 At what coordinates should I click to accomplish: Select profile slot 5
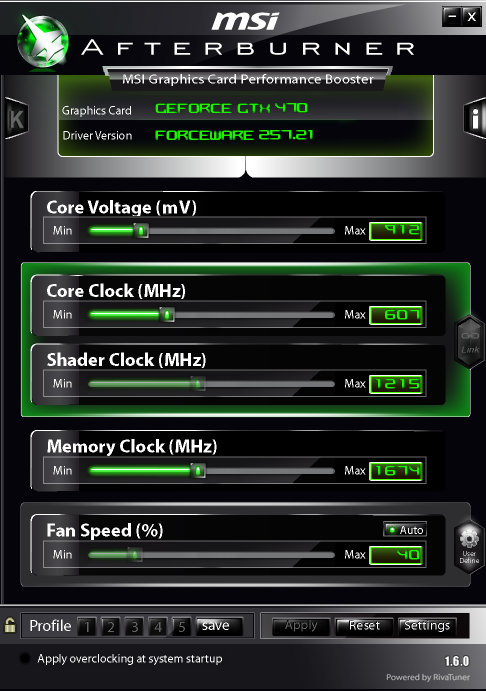pos(182,626)
